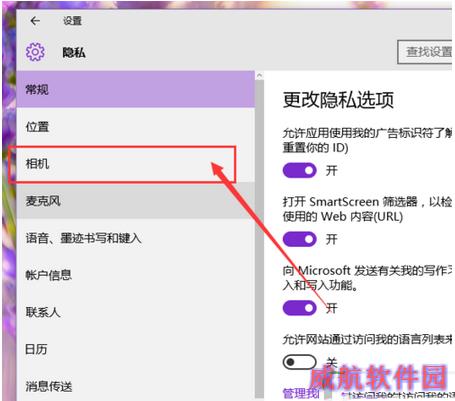This screenshot has height=401, width=455.
Task: Click the 设置 window title text
Action: pyautogui.click(x=72, y=21)
